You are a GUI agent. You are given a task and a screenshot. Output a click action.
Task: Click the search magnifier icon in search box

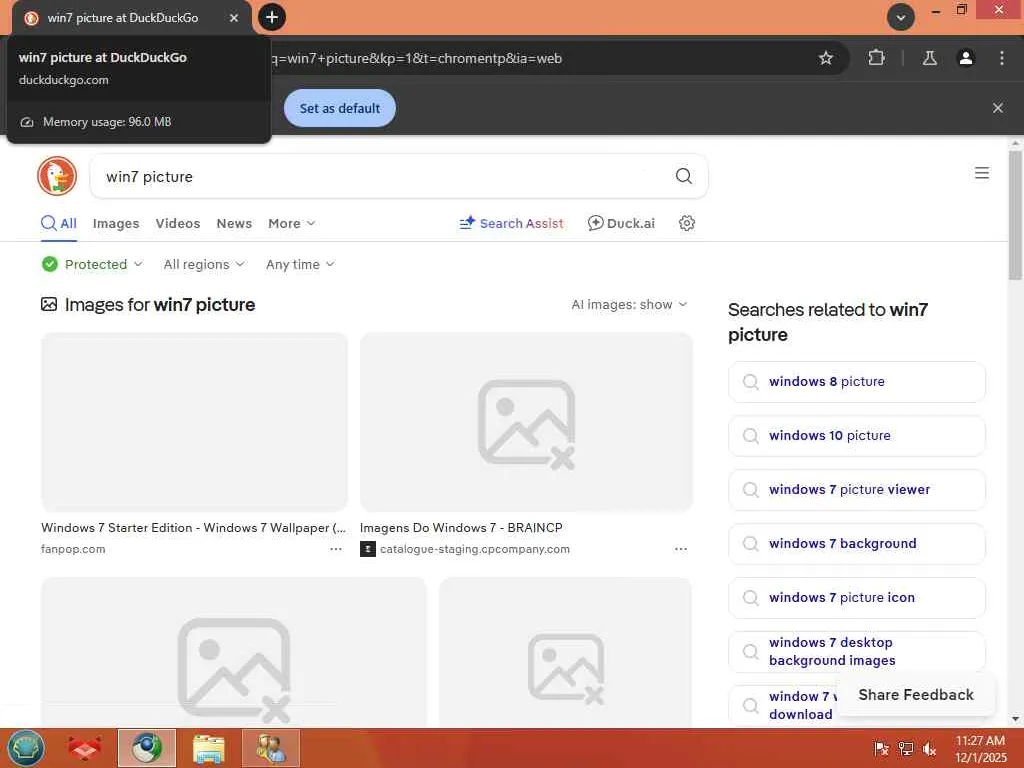coord(684,176)
